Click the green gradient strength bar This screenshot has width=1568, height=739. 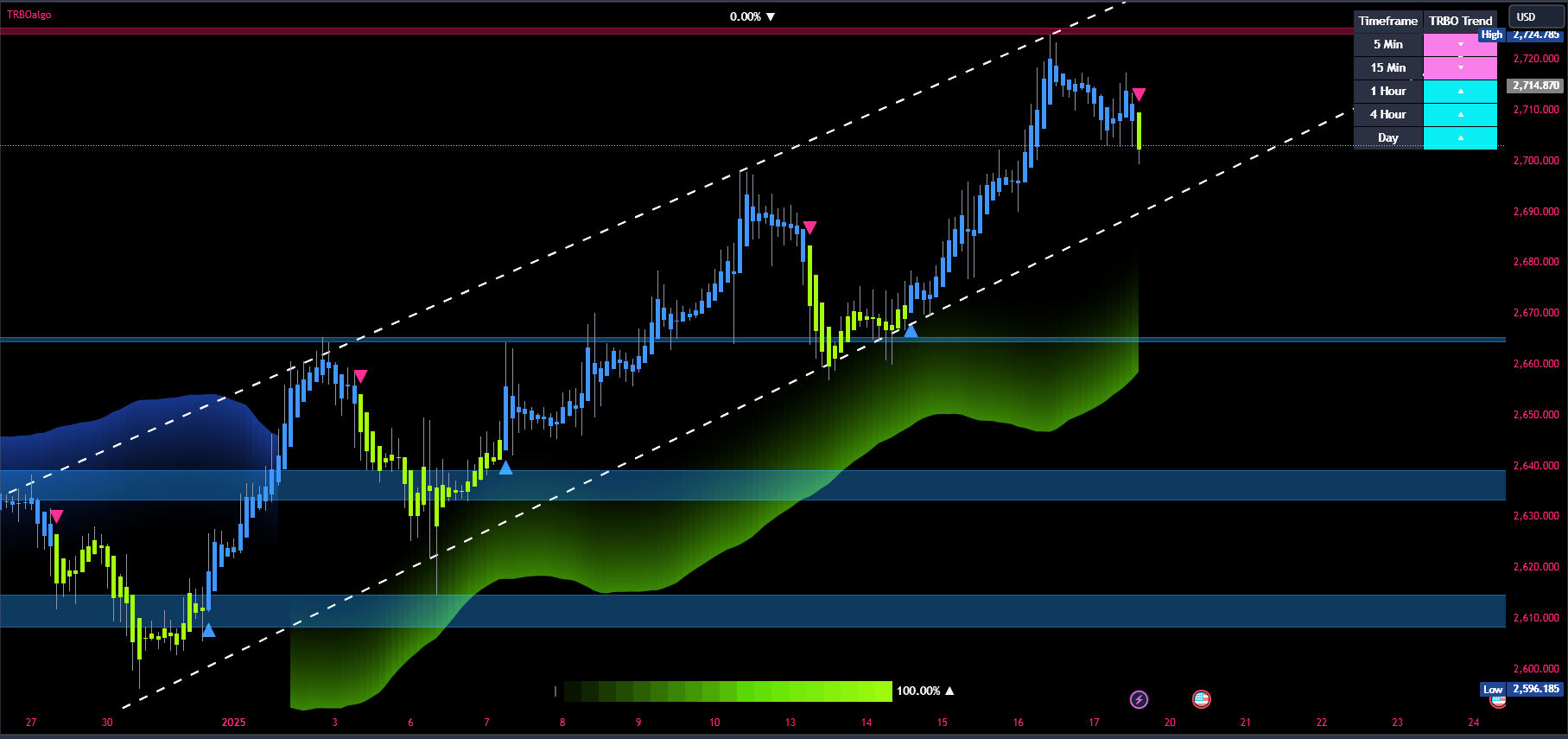tap(727, 691)
